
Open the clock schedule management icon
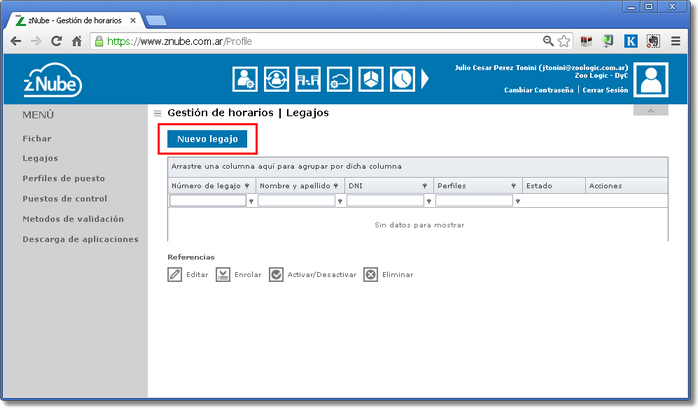pyautogui.click(x=401, y=78)
